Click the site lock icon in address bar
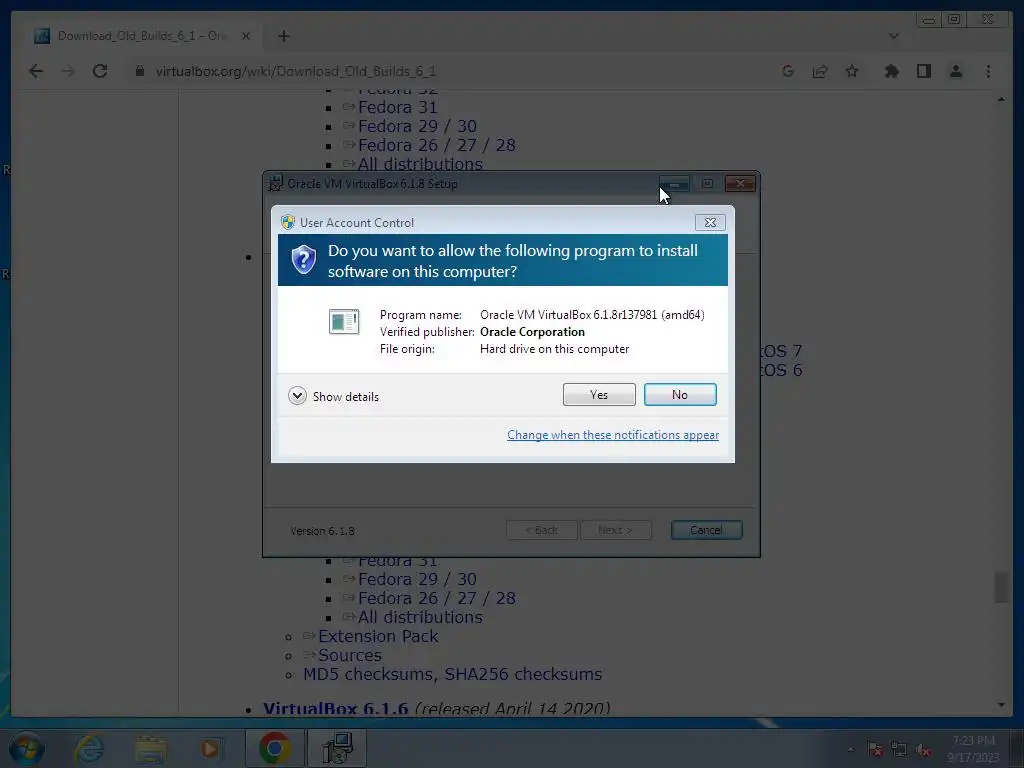Viewport: 1024px width, 768px height. pos(139,71)
